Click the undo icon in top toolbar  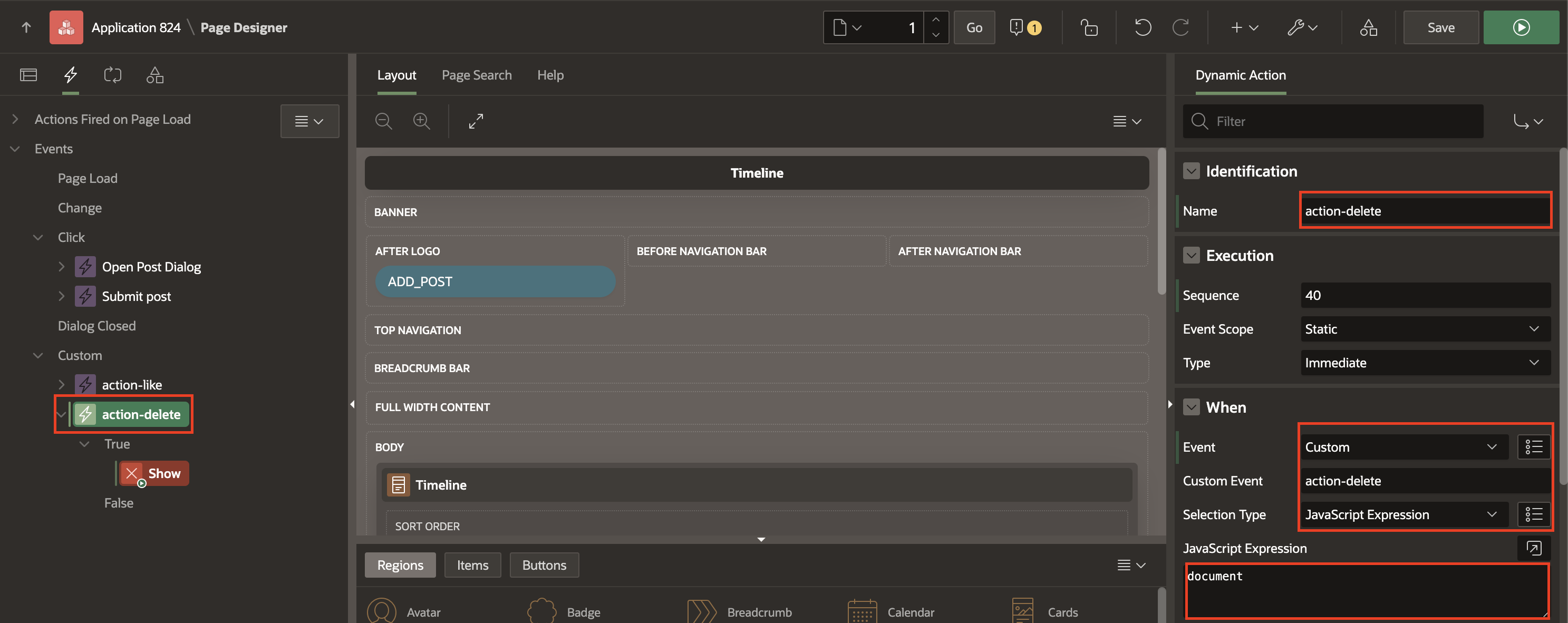pyautogui.click(x=1142, y=27)
